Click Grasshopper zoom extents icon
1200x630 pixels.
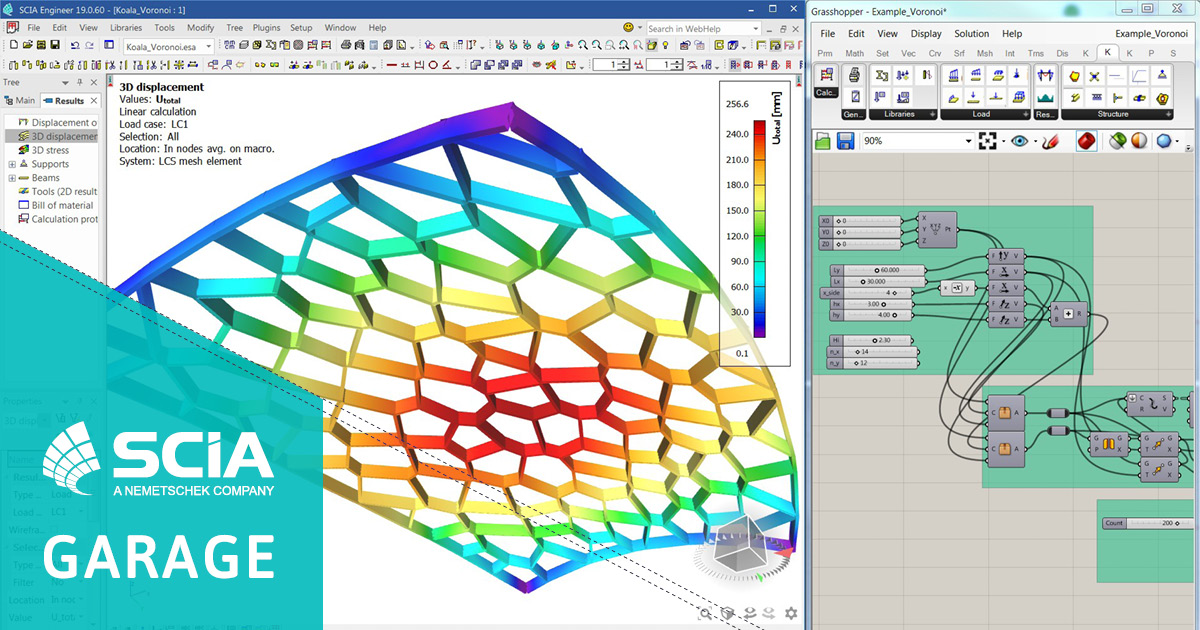(988, 141)
